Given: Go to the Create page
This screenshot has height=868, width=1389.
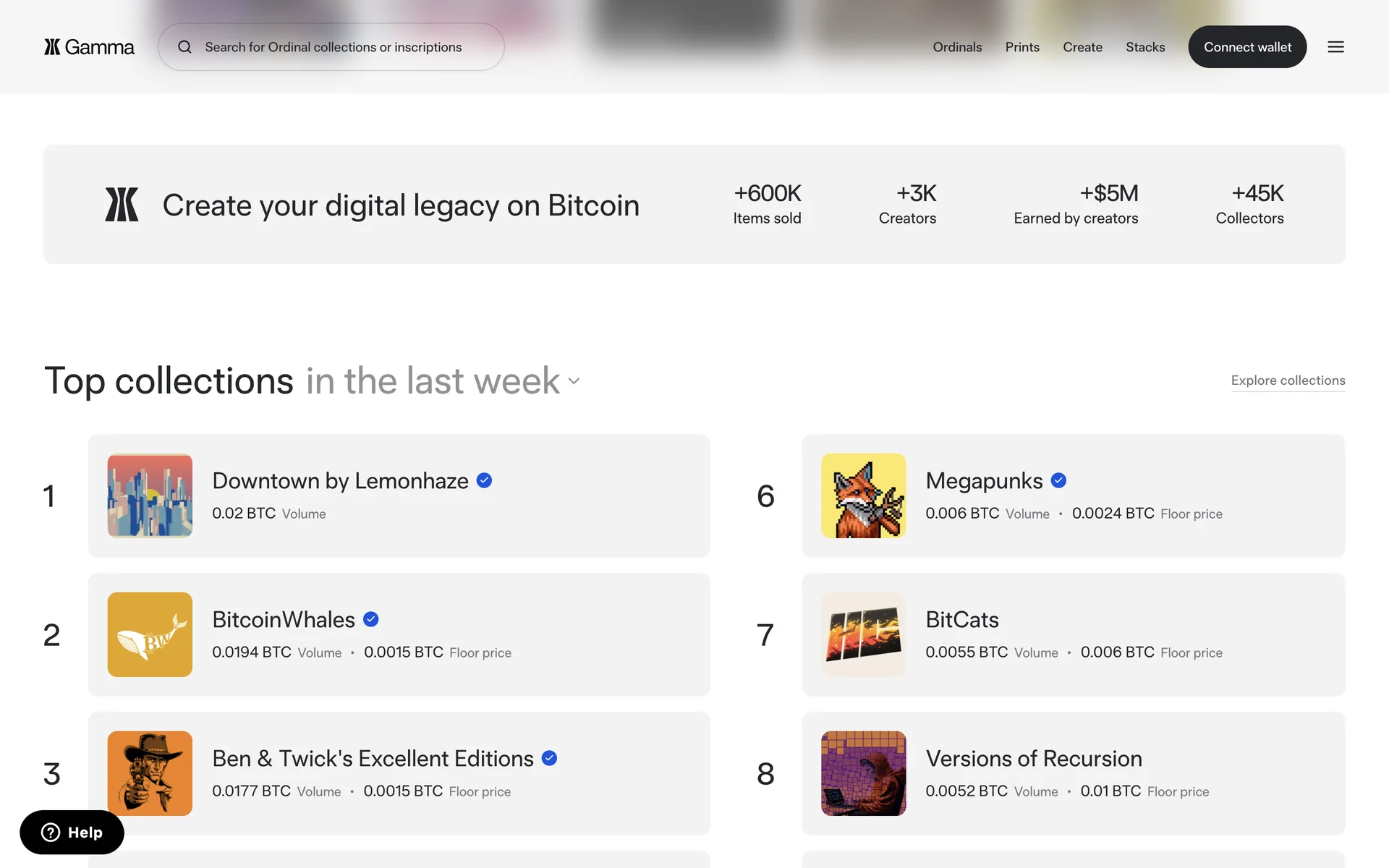Looking at the screenshot, I should click(1082, 47).
